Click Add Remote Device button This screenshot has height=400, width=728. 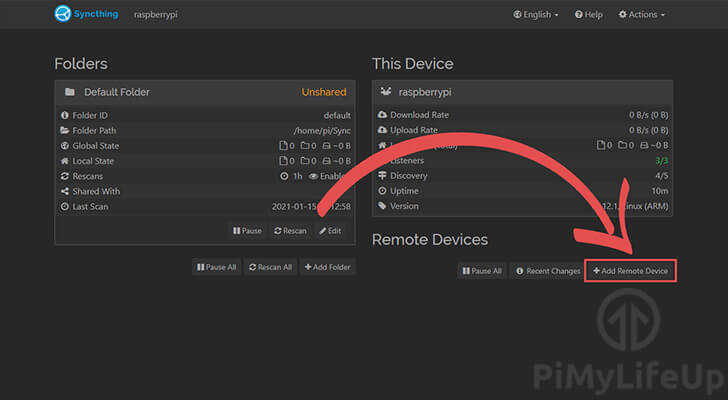pyautogui.click(x=630, y=271)
